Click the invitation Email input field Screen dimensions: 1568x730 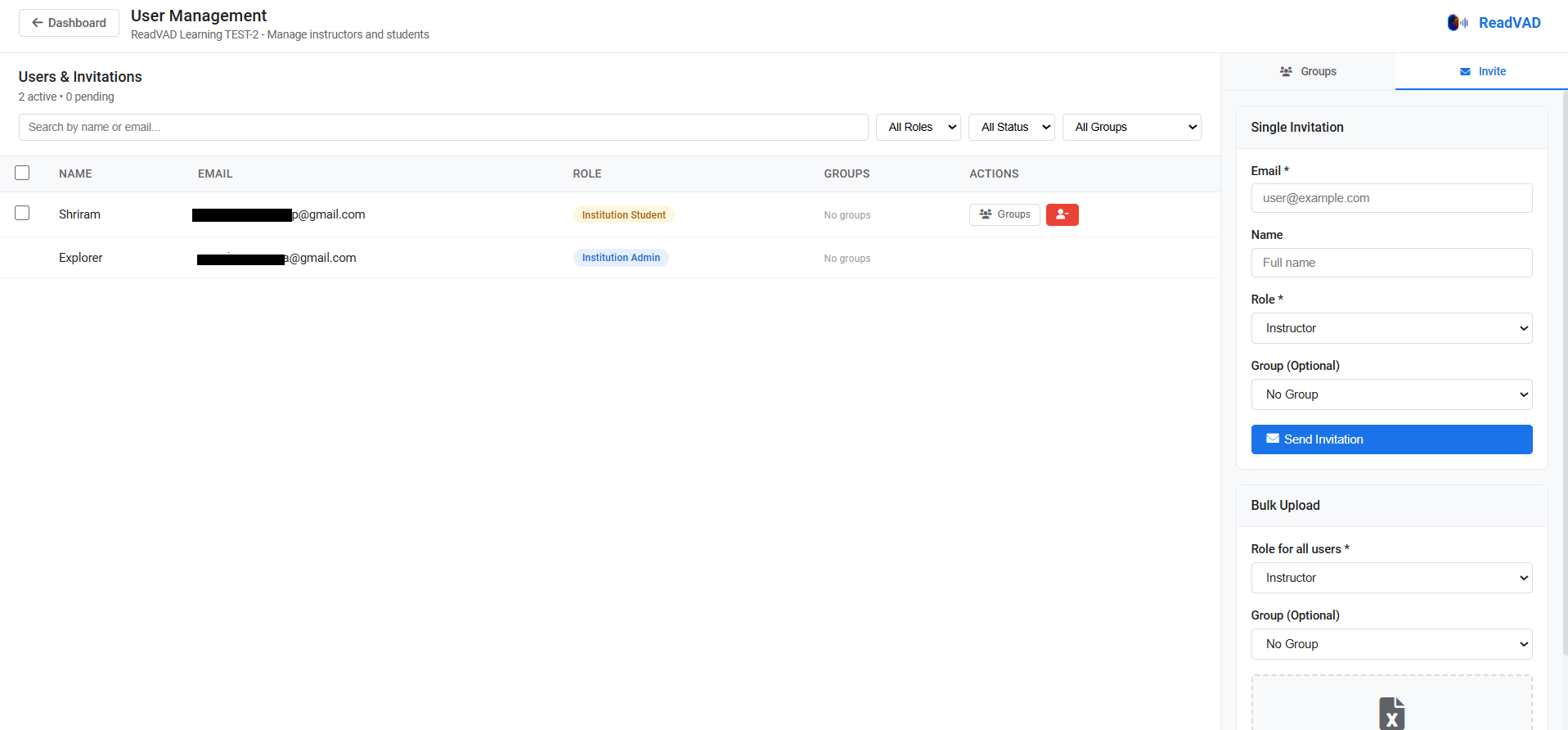tap(1391, 198)
